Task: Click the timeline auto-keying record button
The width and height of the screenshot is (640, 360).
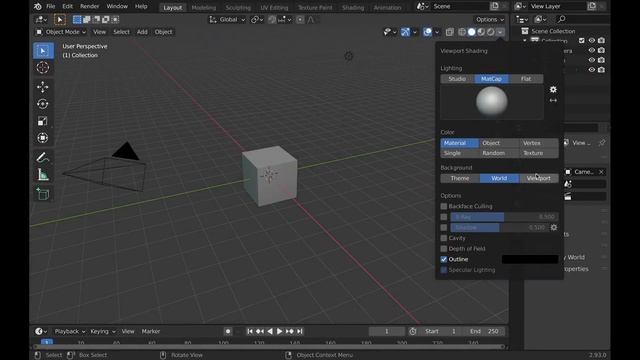Action: click(228, 331)
